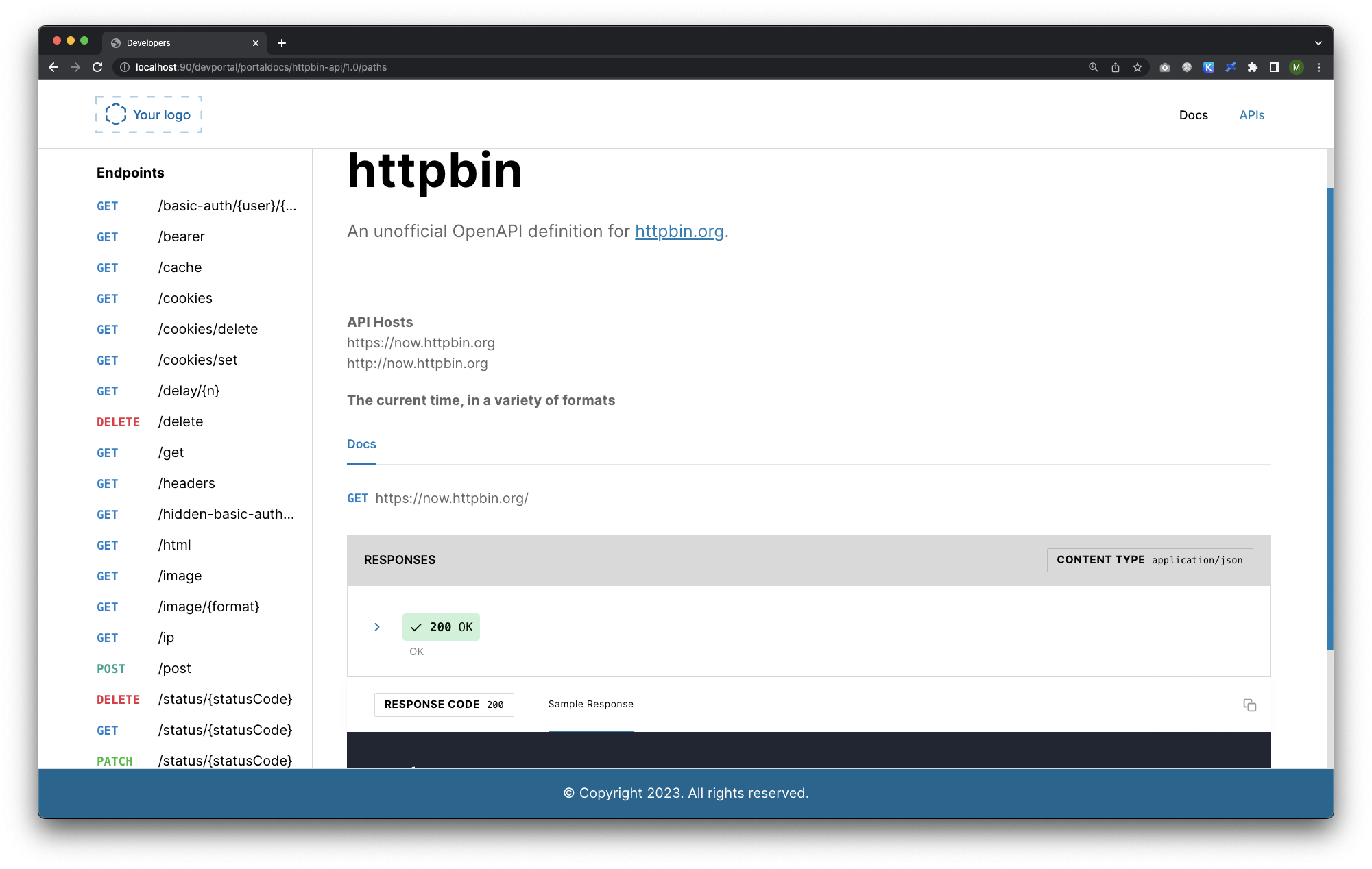Open the blue K extension

[1209, 67]
